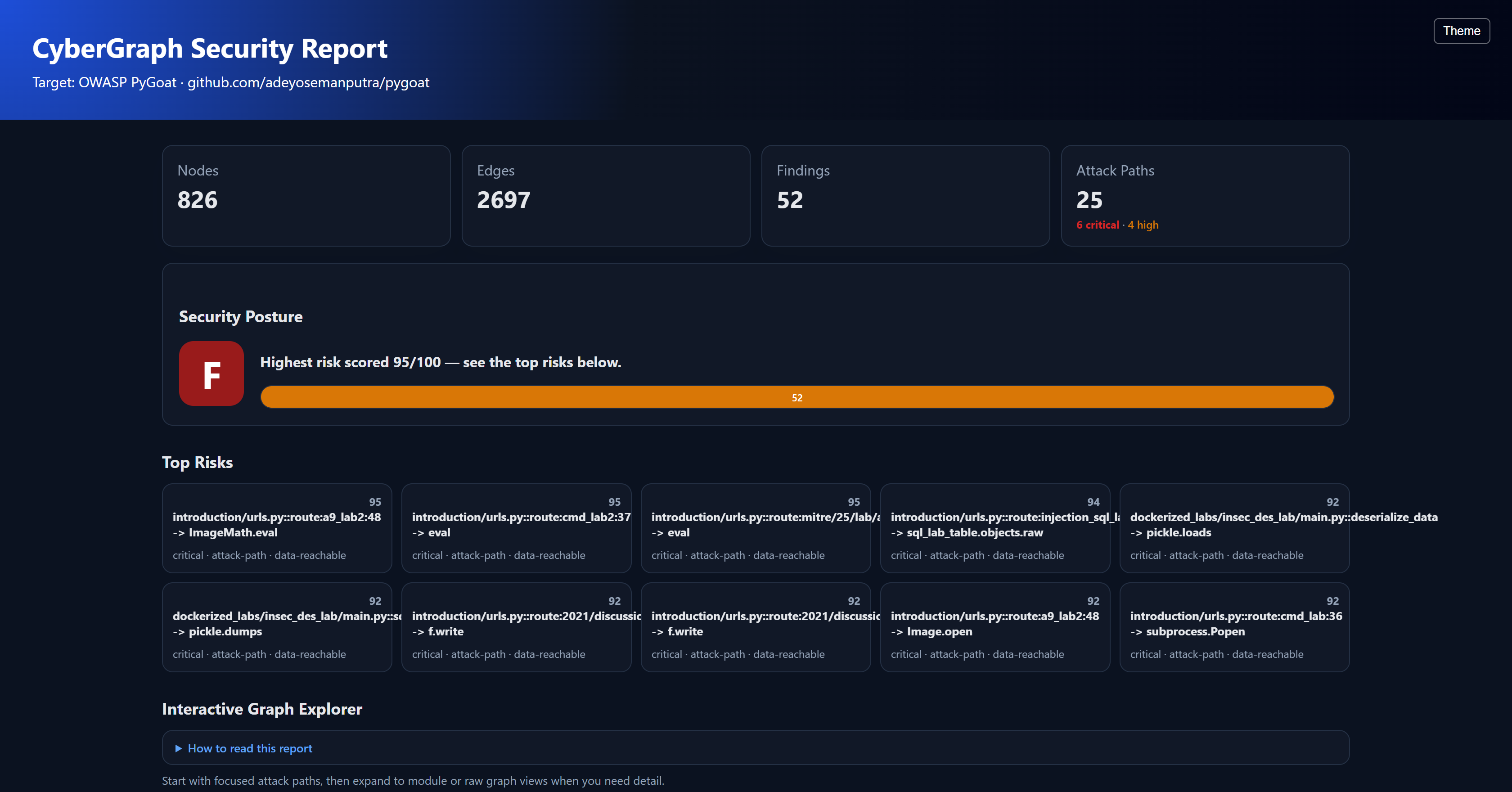This screenshot has width=1512, height=792.
Task: Click the F grade badge
Action: coord(211,373)
